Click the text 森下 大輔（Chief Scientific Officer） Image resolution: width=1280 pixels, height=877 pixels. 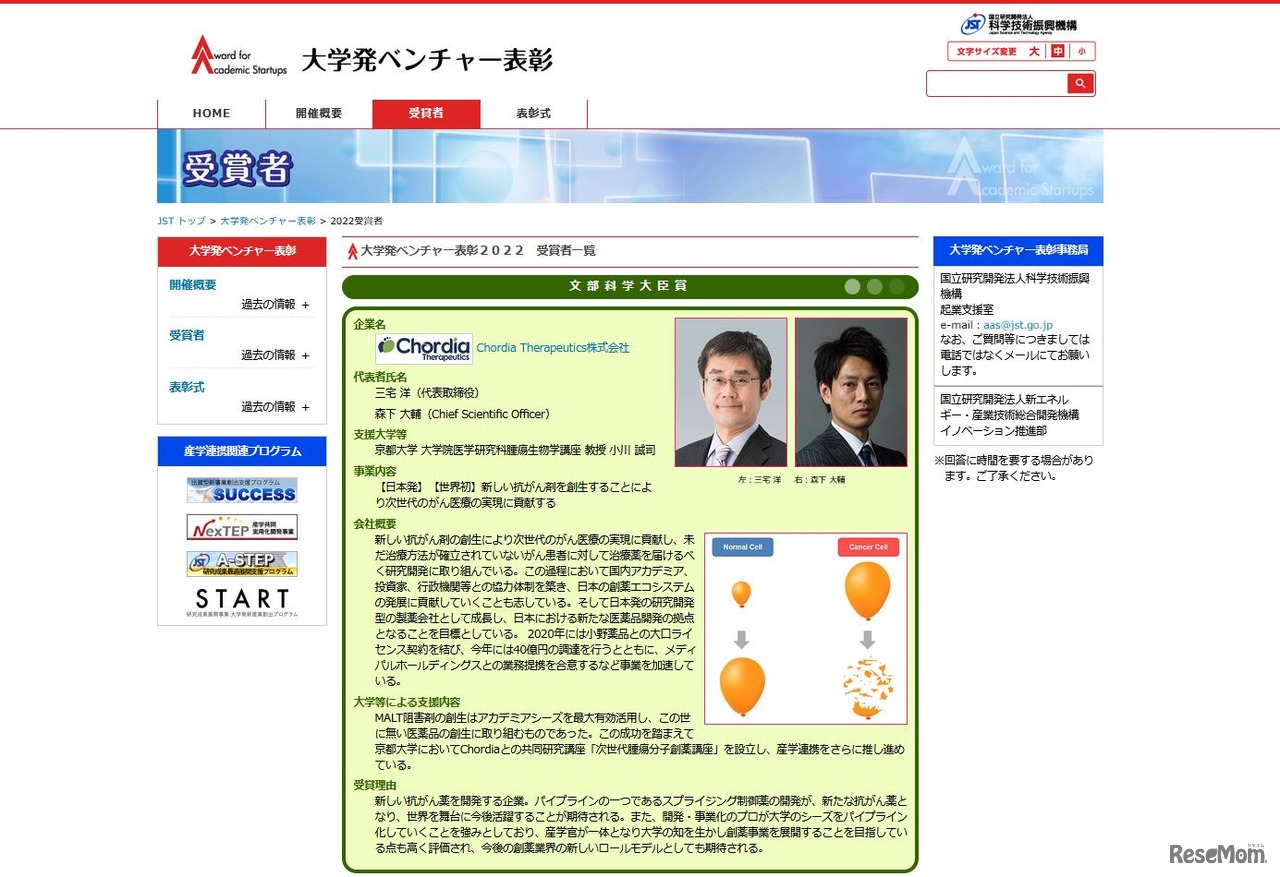click(465, 414)
